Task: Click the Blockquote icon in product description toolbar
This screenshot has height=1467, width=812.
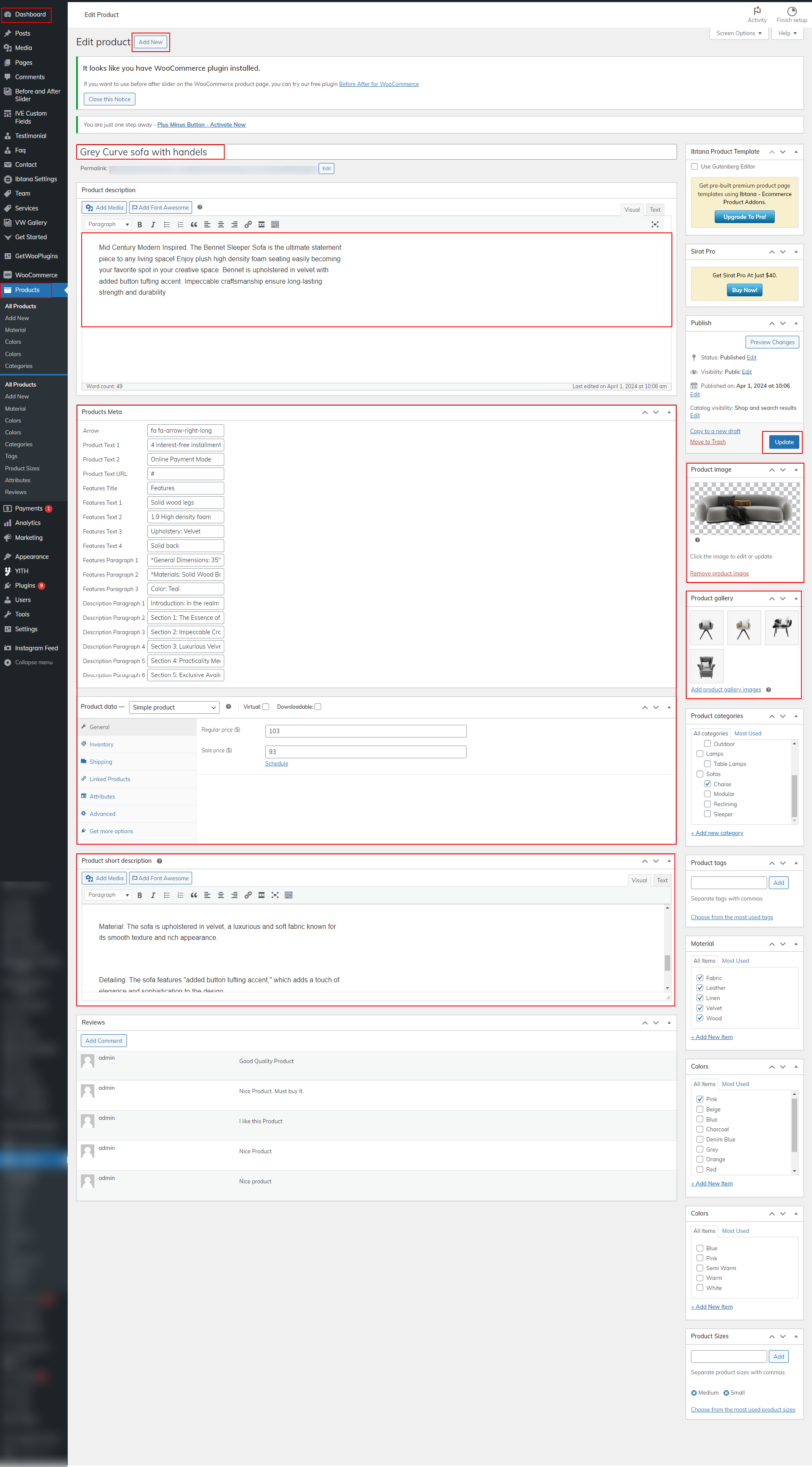Action: coord(193,224)
